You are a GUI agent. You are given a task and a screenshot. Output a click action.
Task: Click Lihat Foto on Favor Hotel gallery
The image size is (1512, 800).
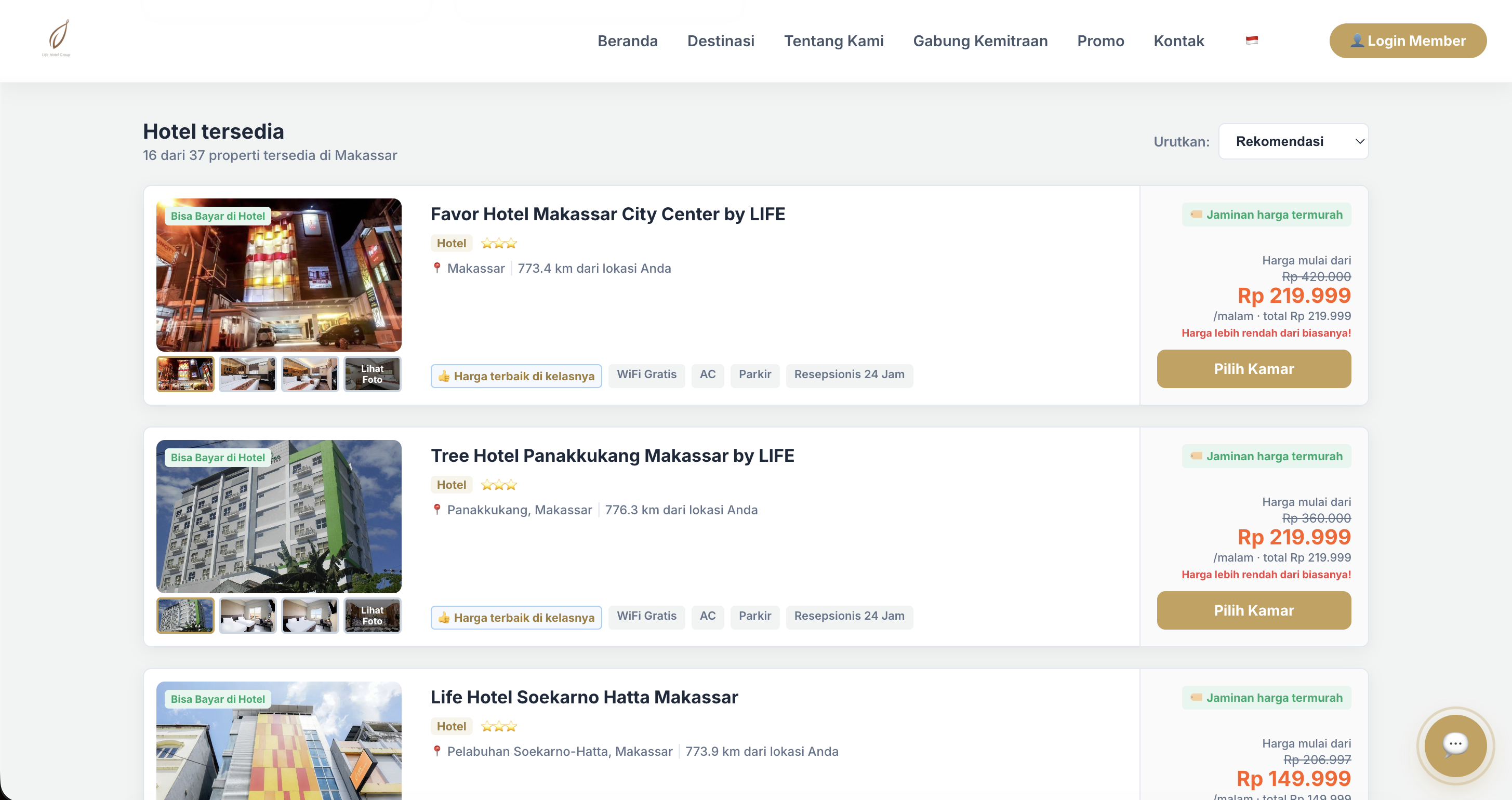point(372,374)
